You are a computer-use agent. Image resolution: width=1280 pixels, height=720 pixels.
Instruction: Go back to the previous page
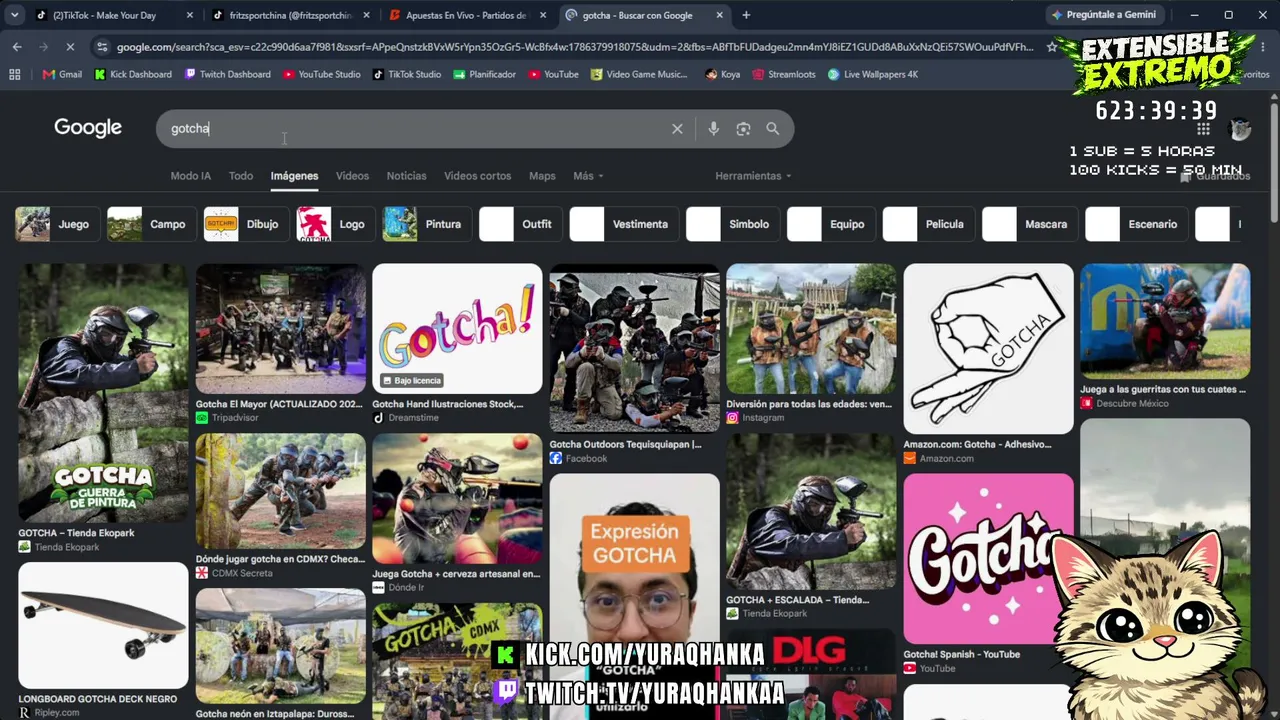tap(17, 47)
